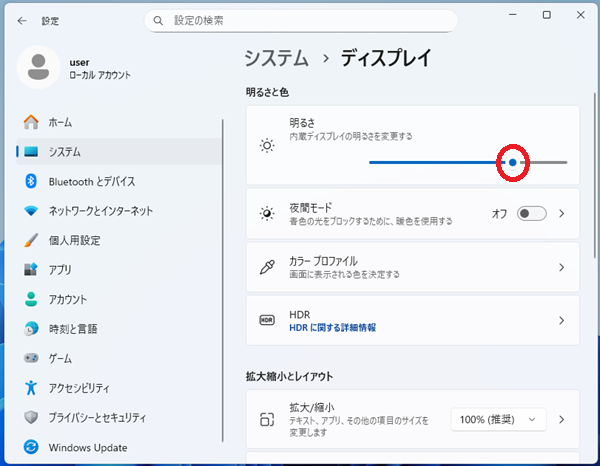Select アカウント in the sidebar
The image size is (600, 466).
[119, 299]
